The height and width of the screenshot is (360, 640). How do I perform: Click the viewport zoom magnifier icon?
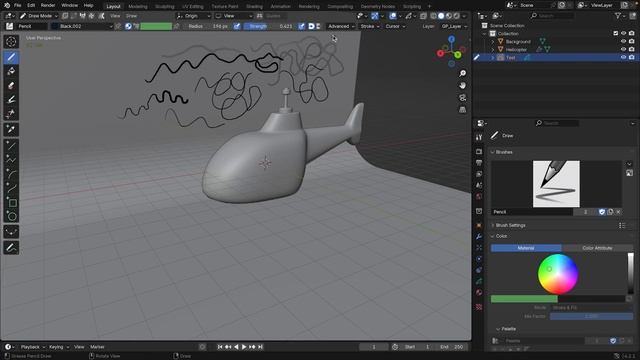coord(462,73)
